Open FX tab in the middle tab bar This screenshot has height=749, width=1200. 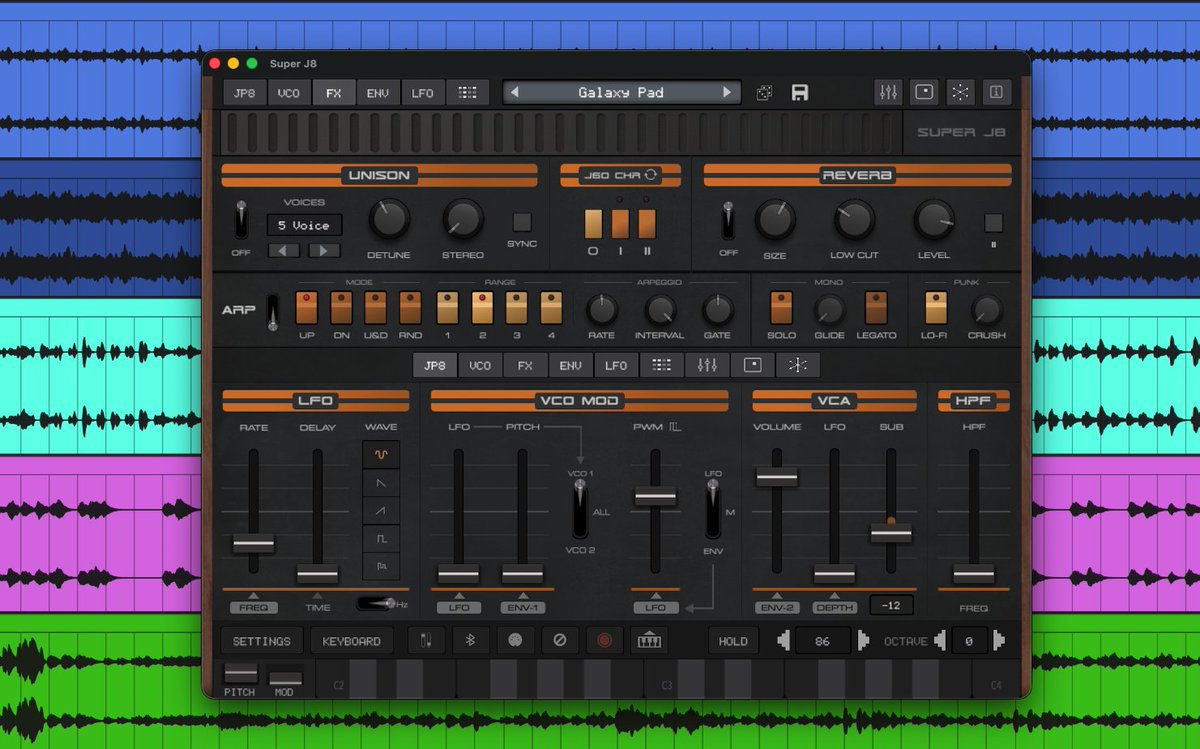(525, 365)
